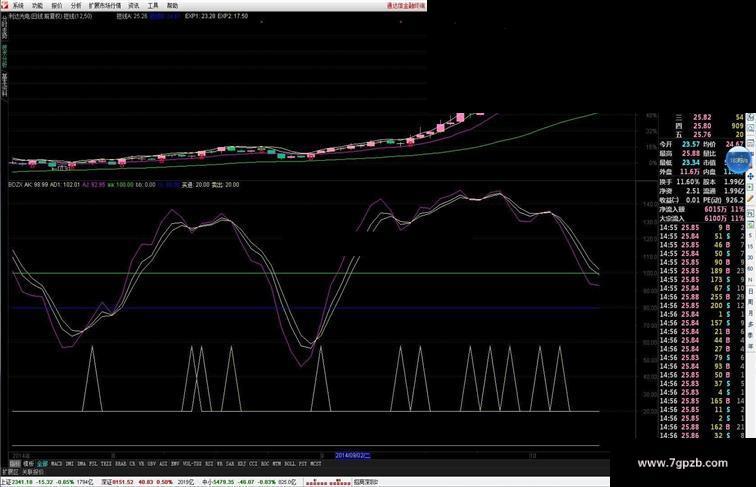Click the 今开 23.57 value
The height and width of the screenshot is (487, 756).
[x=691, y=144]
